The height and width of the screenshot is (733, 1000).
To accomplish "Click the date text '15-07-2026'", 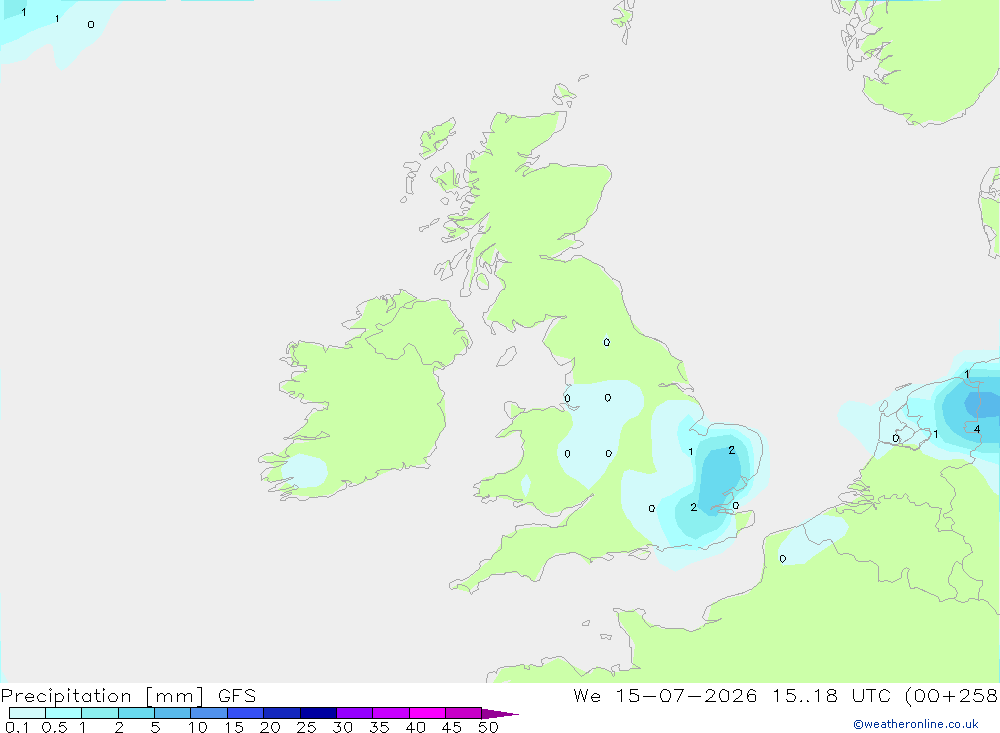I will point(686,696).
